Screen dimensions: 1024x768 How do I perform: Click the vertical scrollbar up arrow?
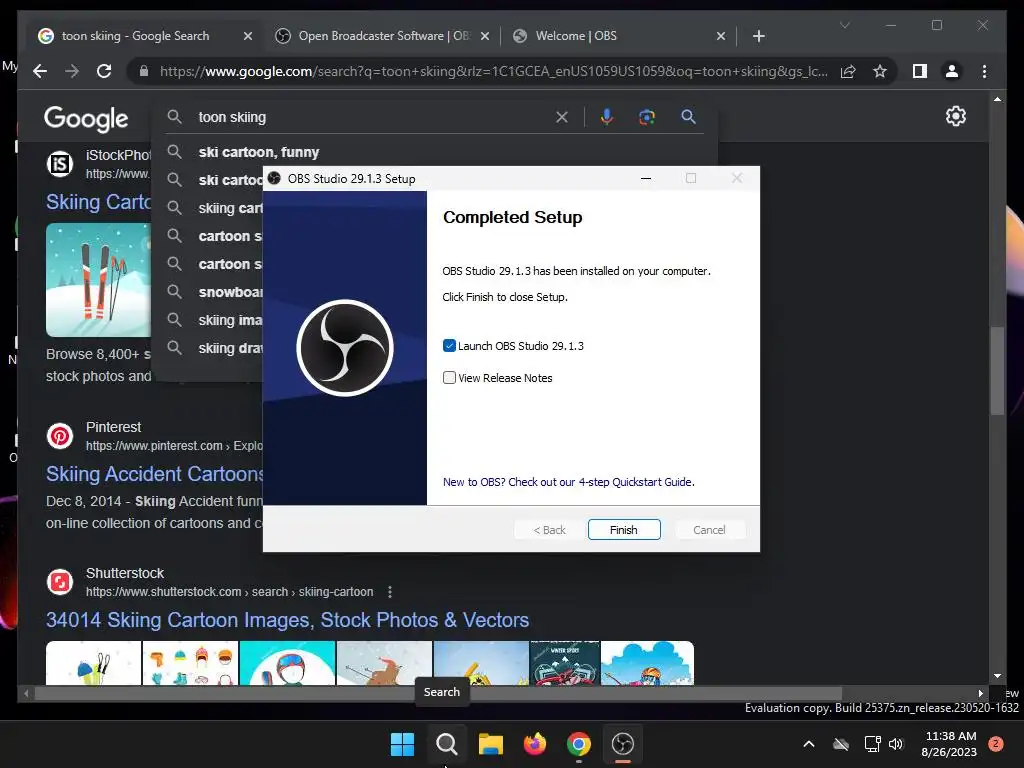pos(997,99)
